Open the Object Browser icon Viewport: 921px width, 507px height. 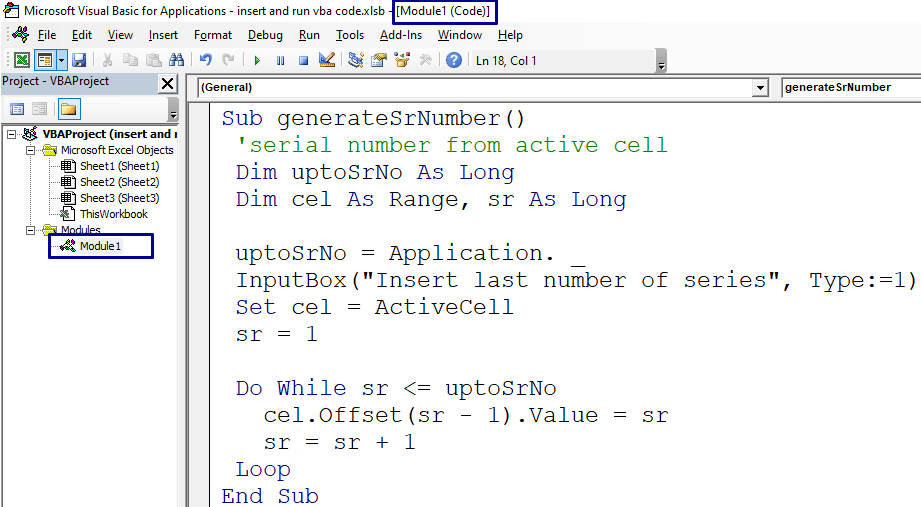click(402, 60)
